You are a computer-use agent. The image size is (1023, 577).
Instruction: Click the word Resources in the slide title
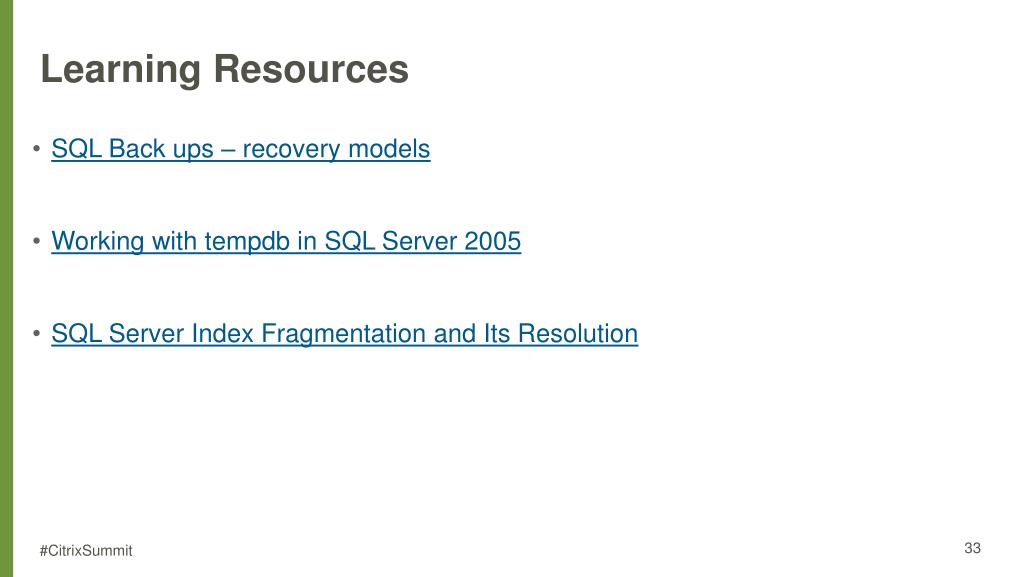point(311,69)
